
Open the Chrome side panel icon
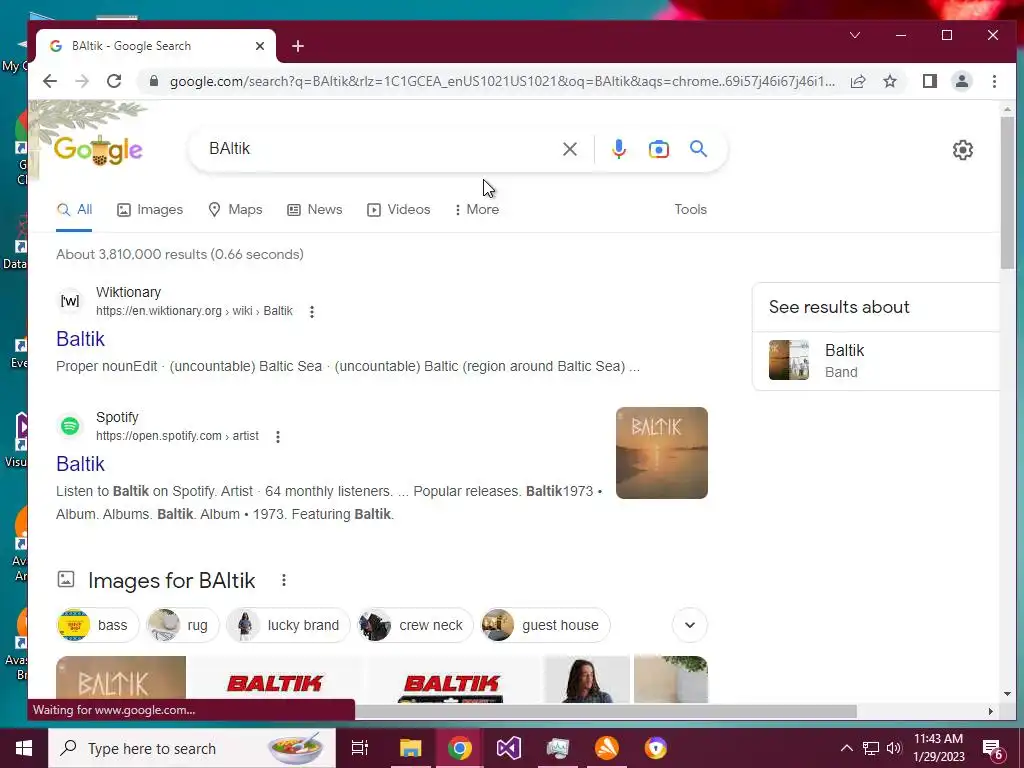[929, 81]
